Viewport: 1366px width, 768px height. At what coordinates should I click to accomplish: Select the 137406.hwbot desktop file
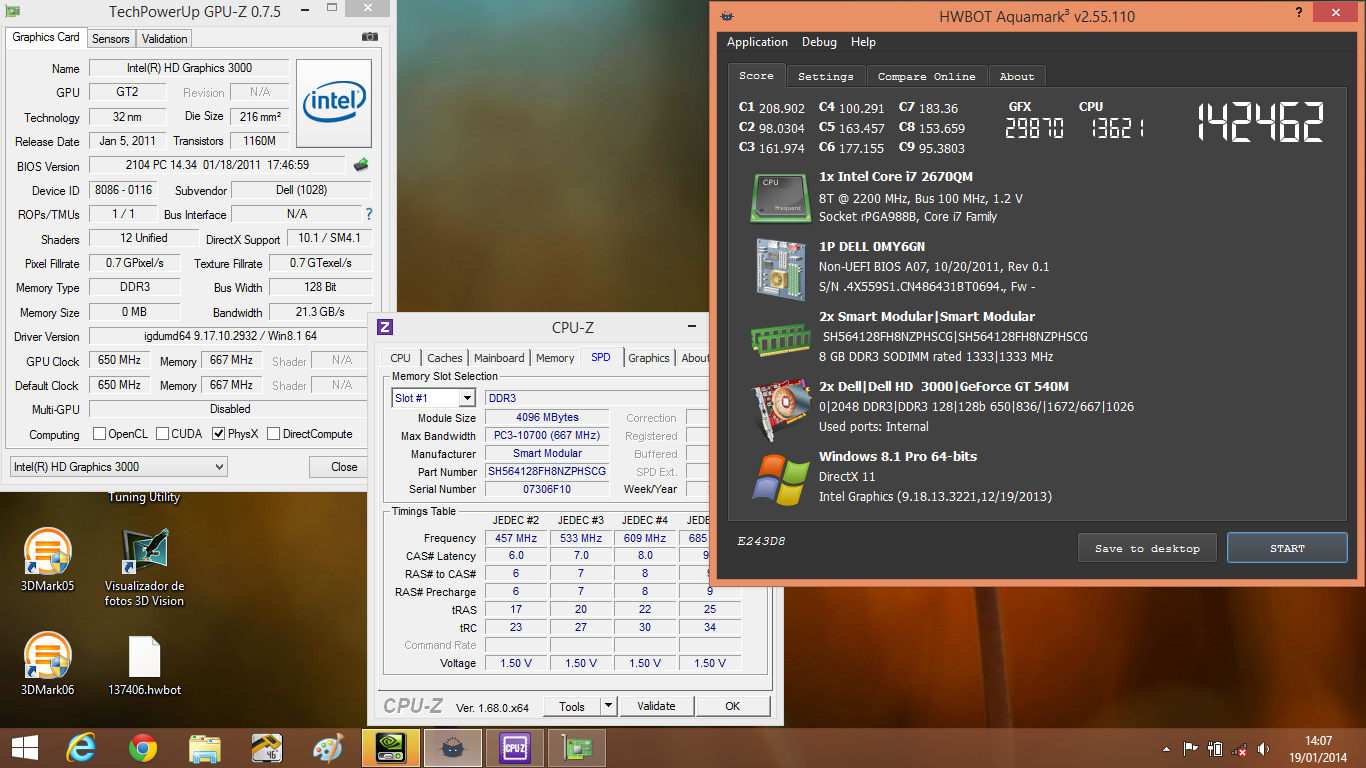(x=145, y=664)
